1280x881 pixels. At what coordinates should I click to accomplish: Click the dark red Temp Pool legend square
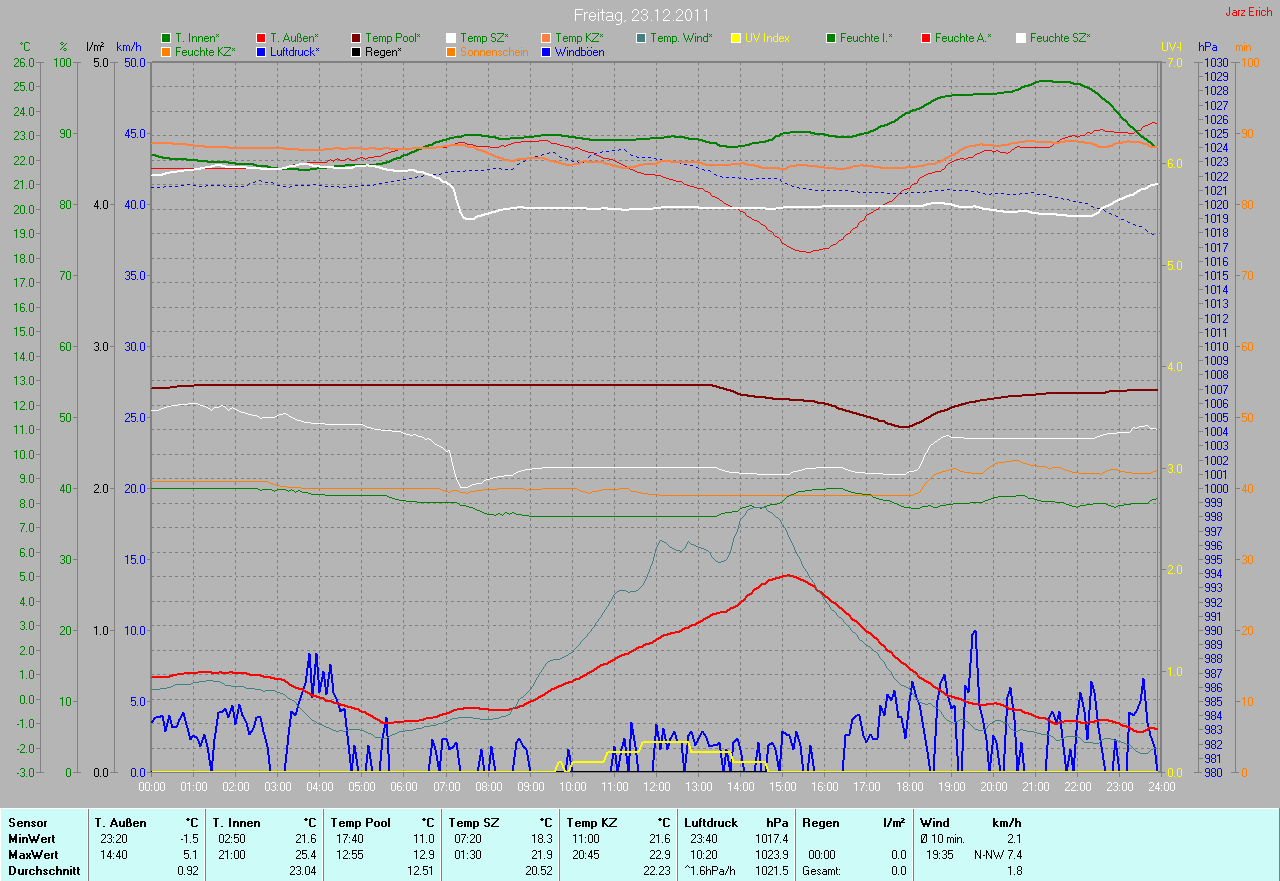pos(357,38)
